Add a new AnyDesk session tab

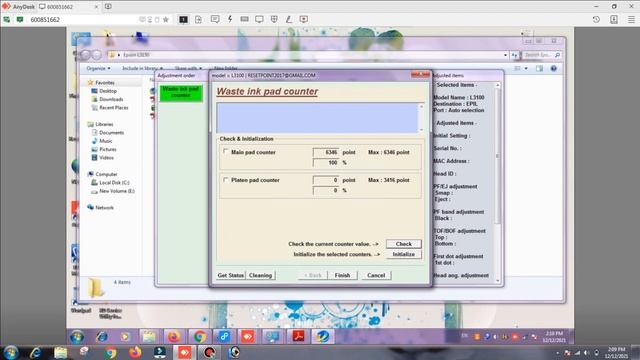pos(108,7)
